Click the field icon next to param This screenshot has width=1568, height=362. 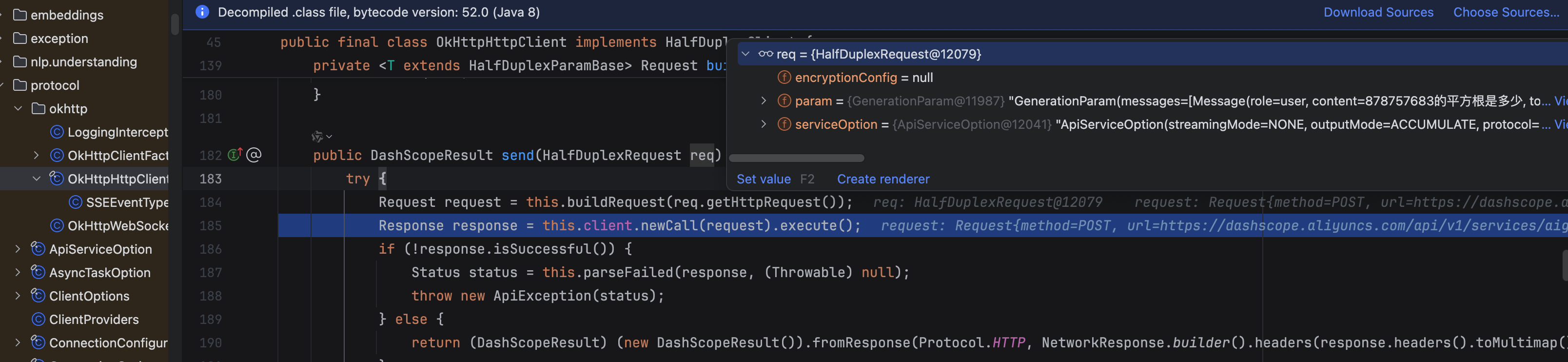click(784, 101)
